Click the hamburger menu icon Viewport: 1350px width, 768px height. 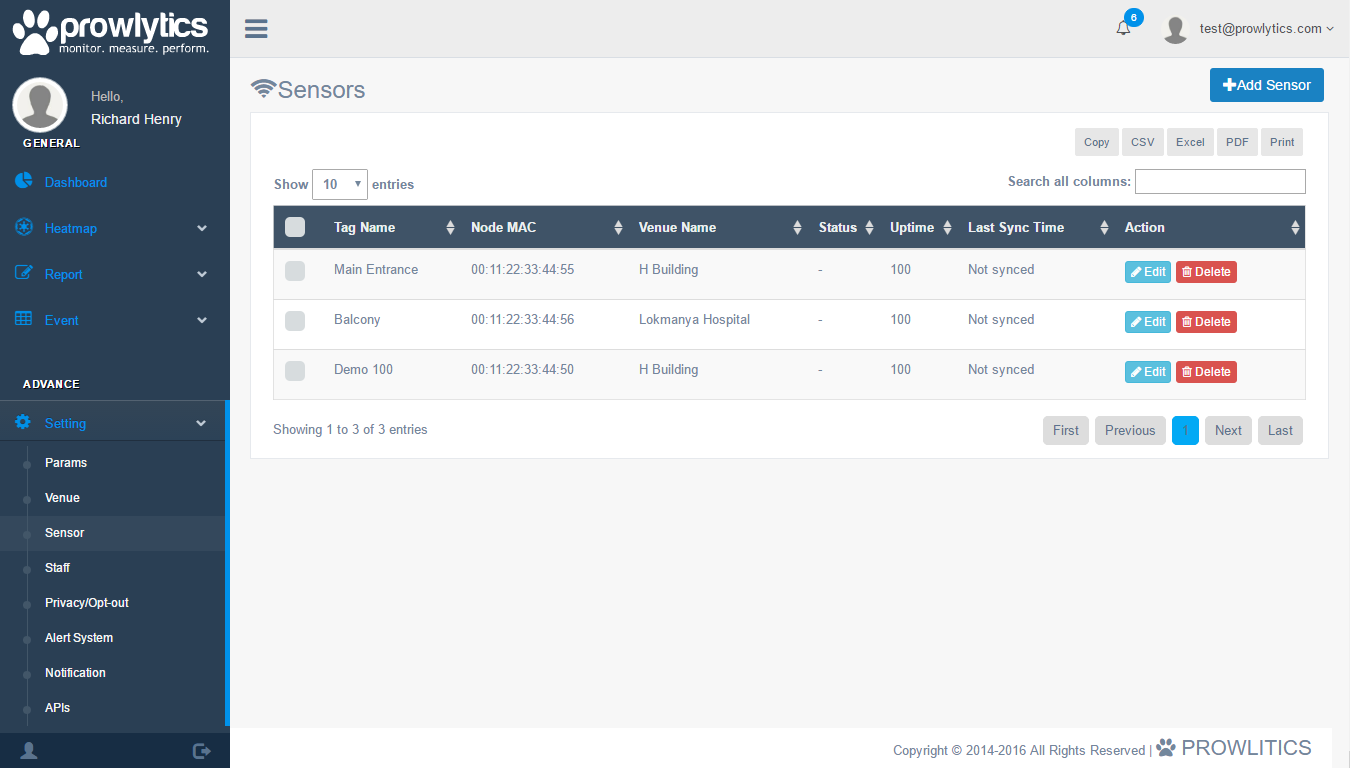[256, 29]
